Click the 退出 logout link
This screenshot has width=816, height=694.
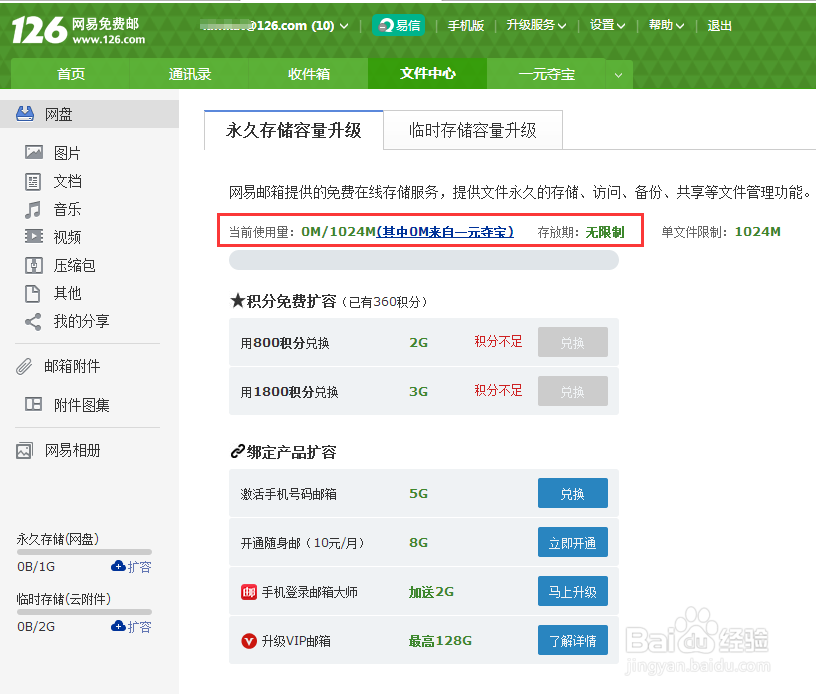[719, 25]
